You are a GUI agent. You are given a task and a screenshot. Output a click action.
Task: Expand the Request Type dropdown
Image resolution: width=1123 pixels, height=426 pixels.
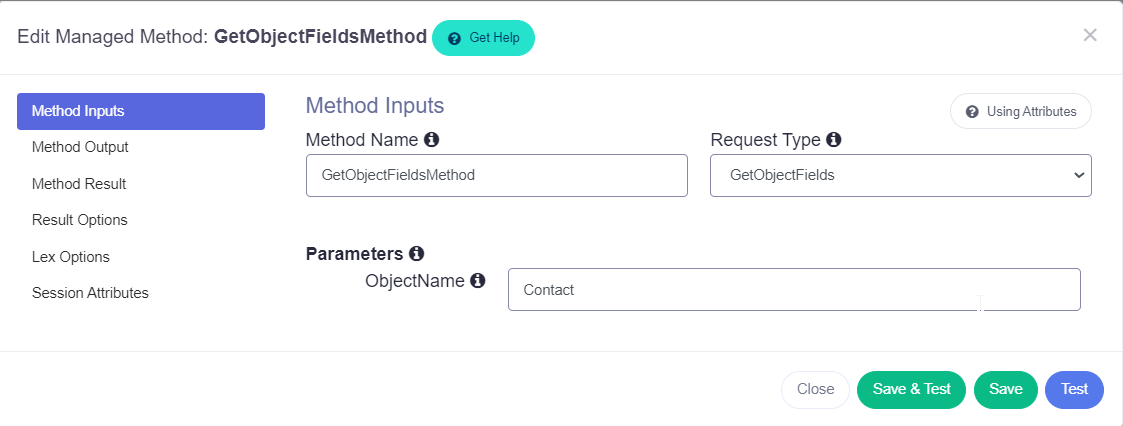pyautogui.click(x=900, y=175)
